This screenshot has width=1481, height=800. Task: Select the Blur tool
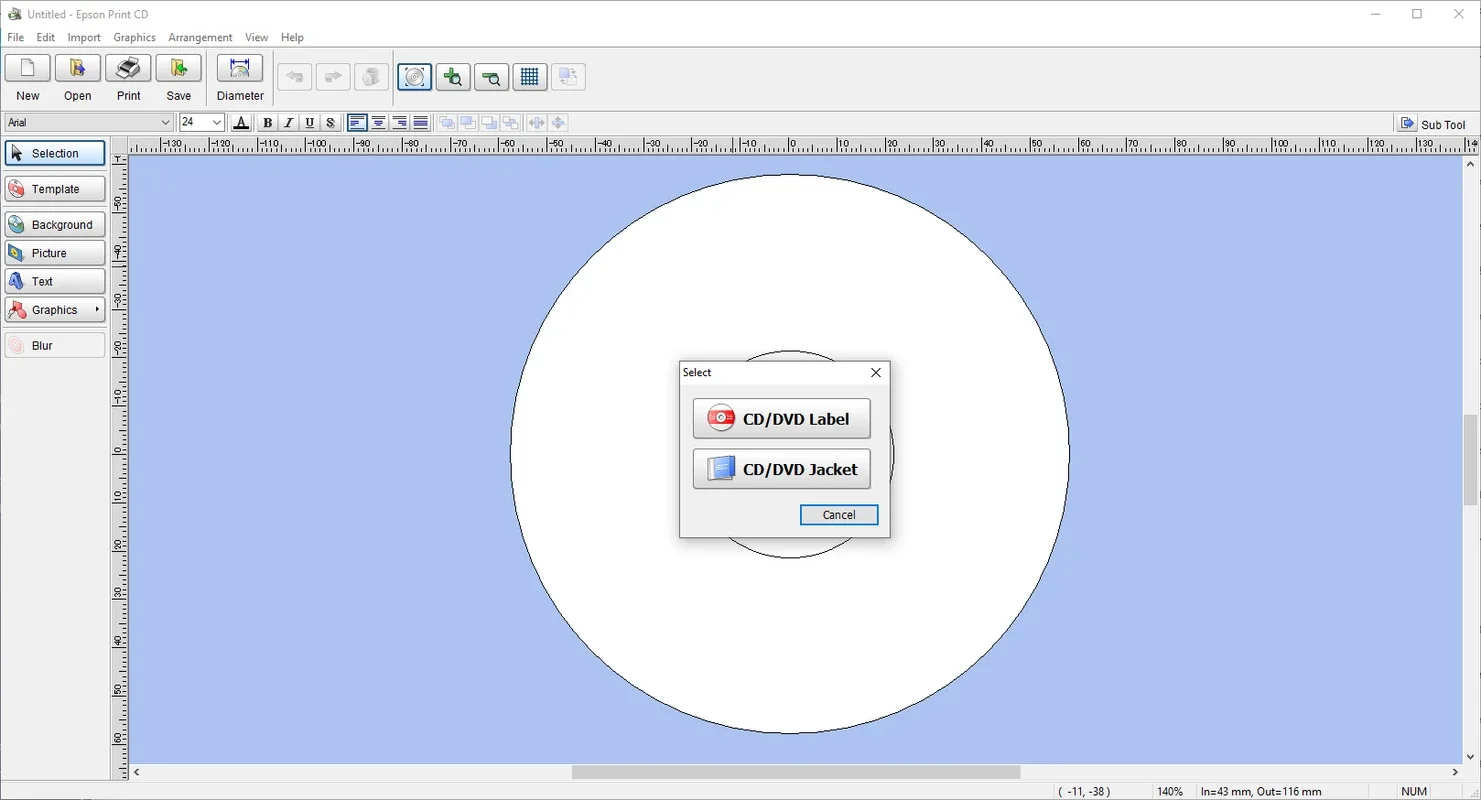point(55,345)
